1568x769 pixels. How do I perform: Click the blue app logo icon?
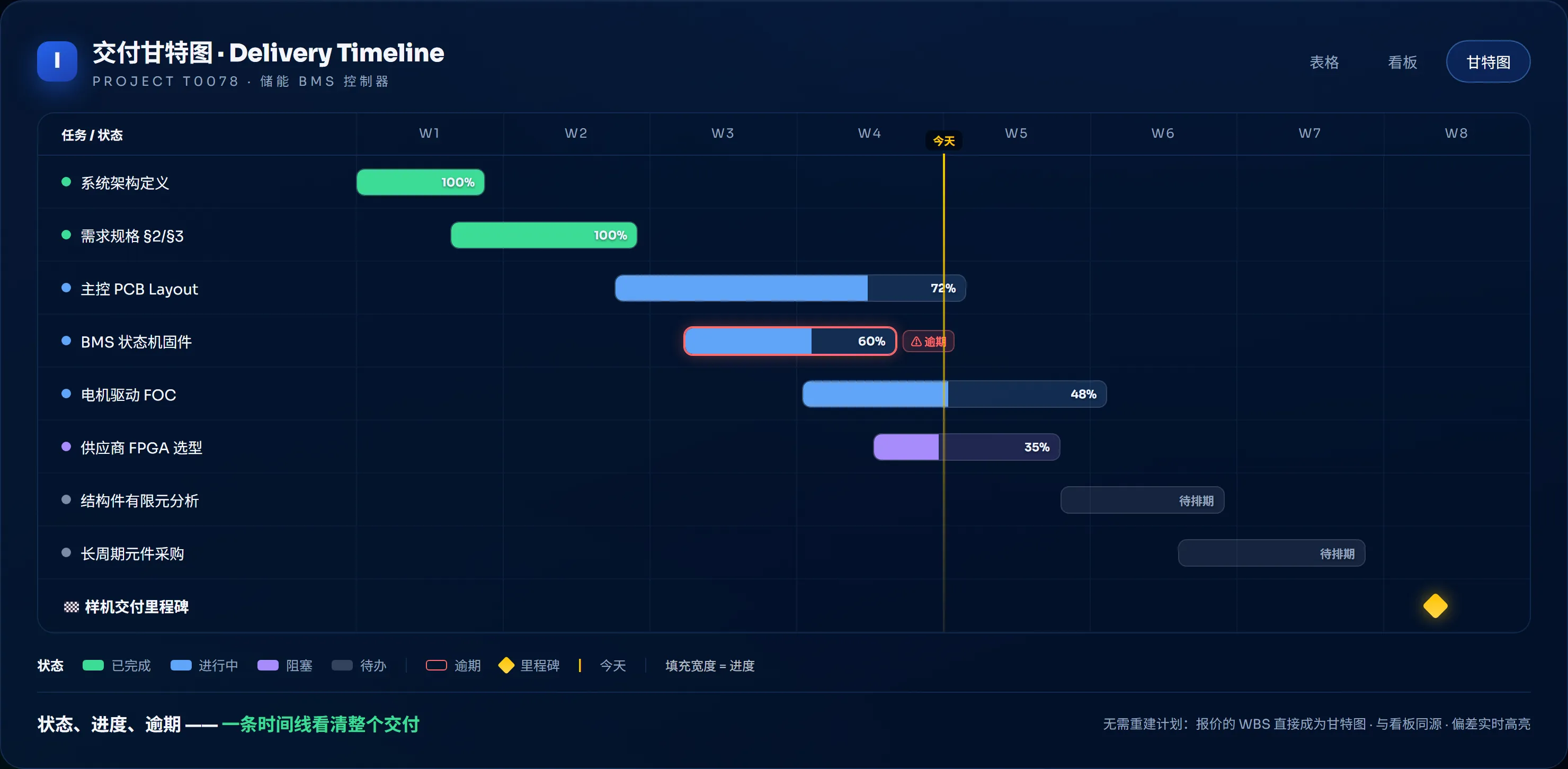[x=57, y=61]
